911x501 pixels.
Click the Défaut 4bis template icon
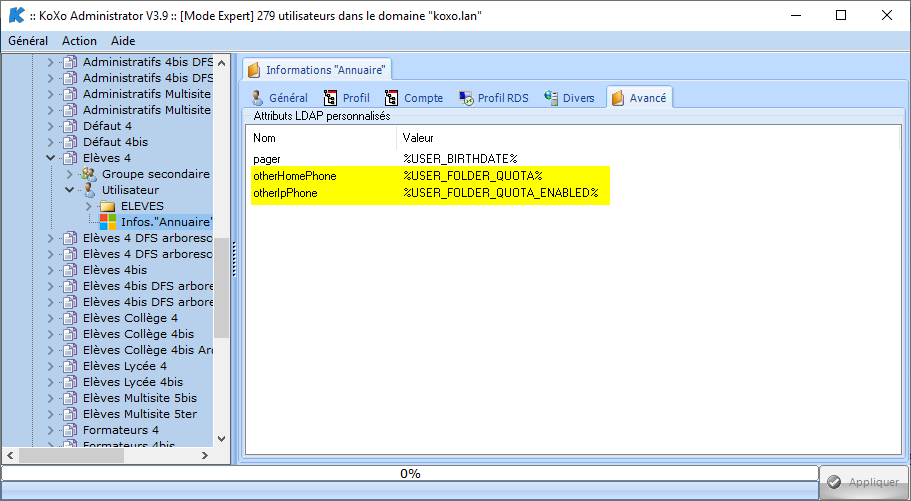coord(70,142)
